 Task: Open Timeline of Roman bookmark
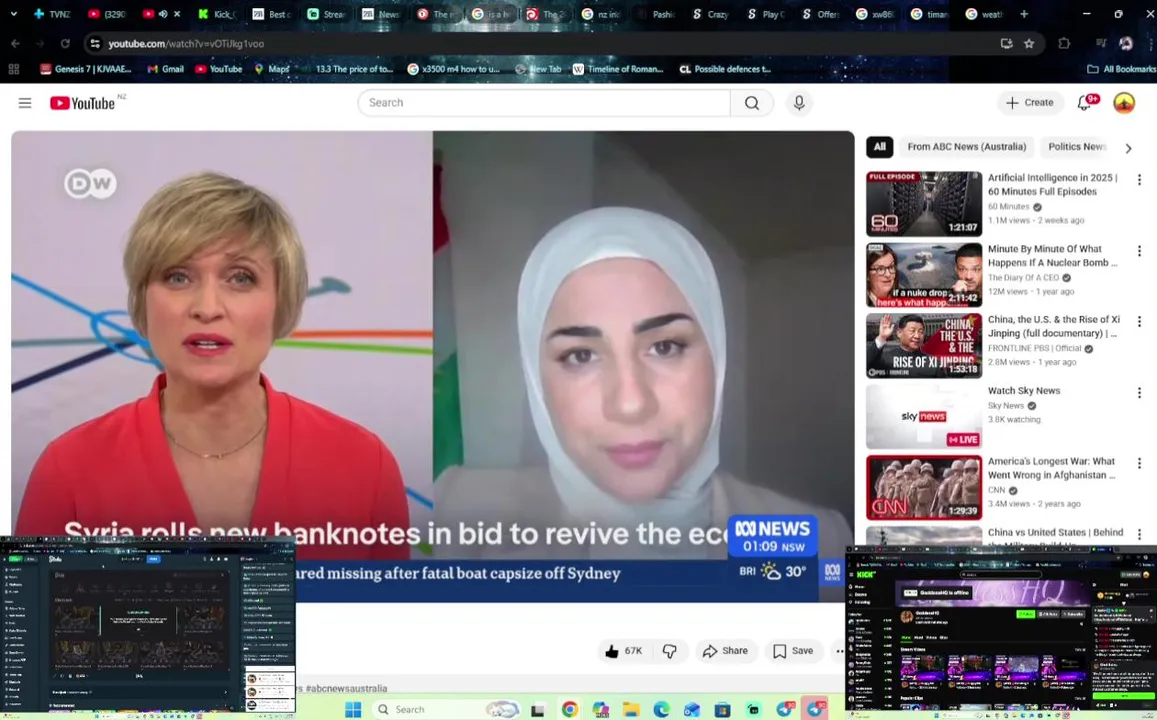[618, 69]
